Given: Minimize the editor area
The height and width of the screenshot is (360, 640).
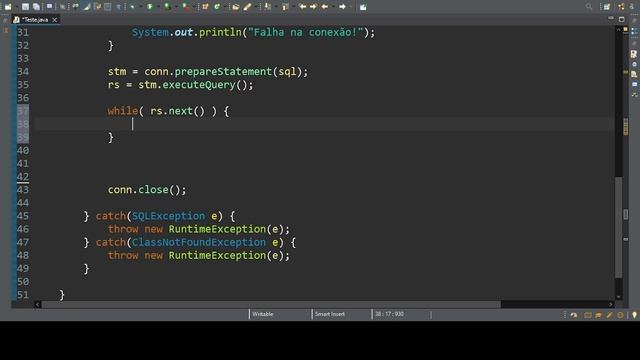Looking at the screenshot, I should click(611, 19).
